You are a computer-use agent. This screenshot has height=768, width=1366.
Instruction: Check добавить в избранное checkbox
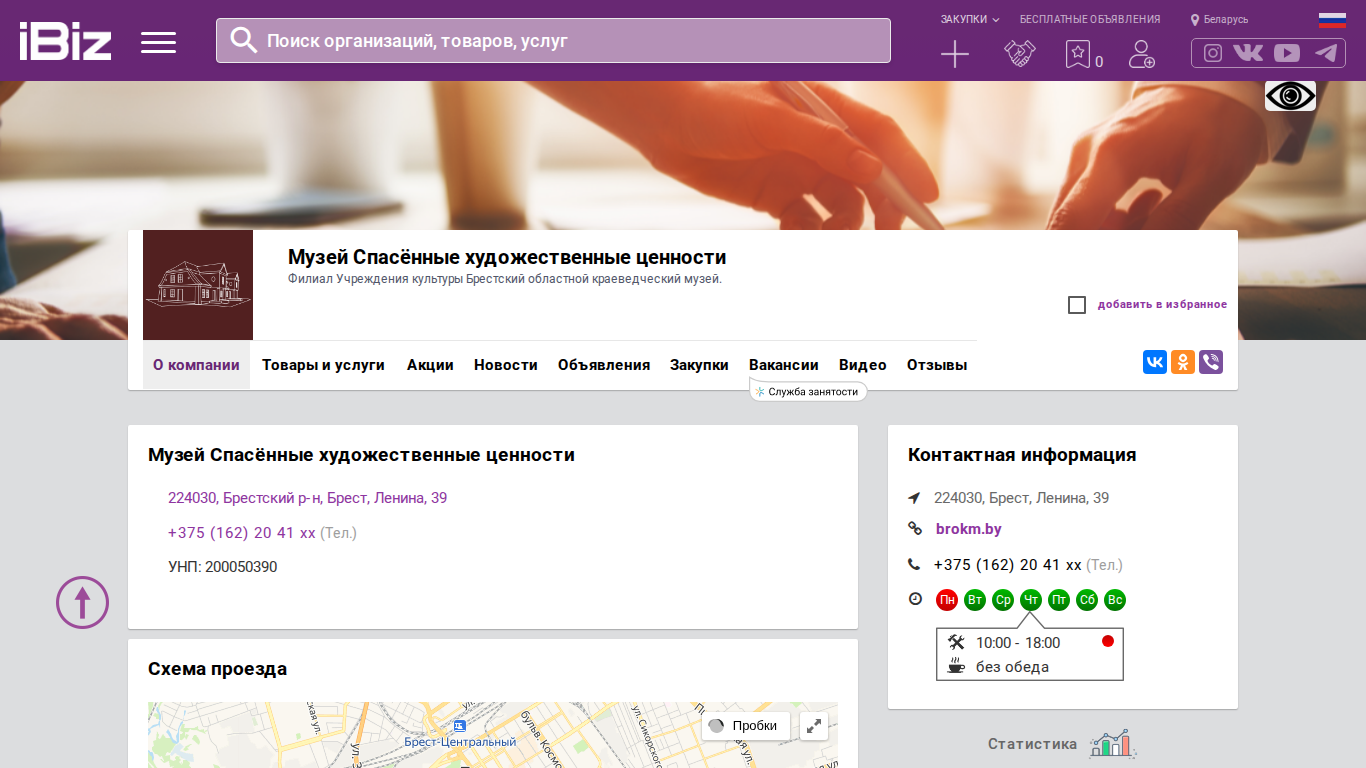point(1077,305)
